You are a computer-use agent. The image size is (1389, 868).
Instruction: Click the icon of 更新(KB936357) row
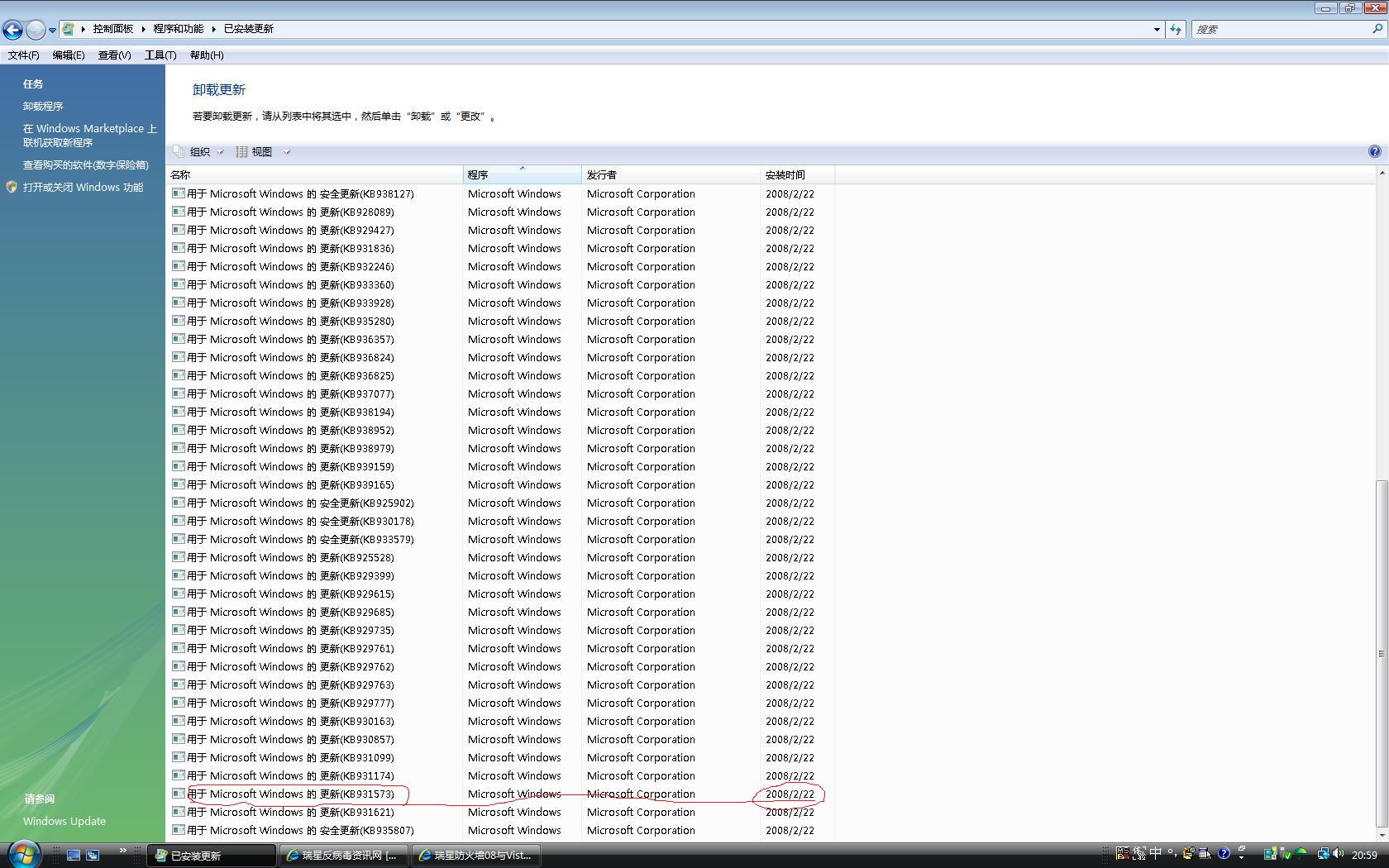[x=179, y=339]
